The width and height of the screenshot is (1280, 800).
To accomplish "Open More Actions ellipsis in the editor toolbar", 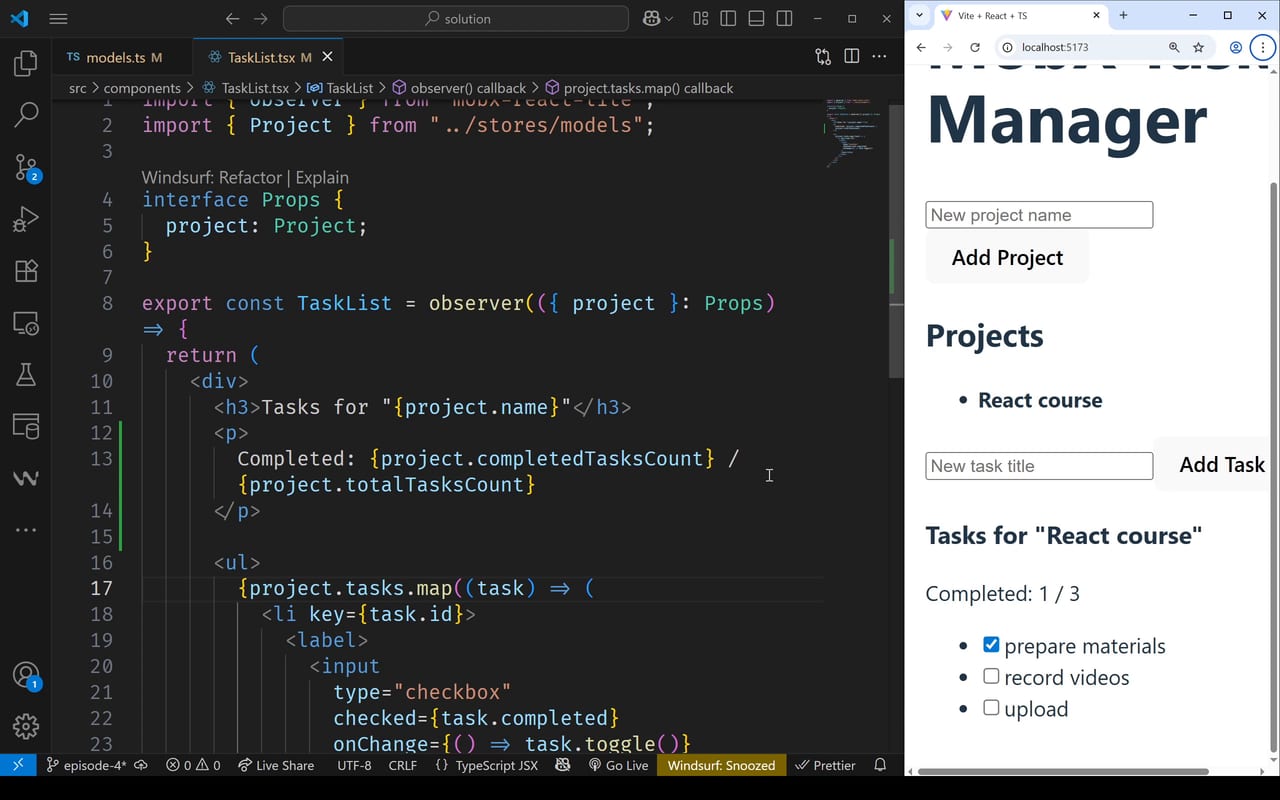I will click(x=880, y=57).
